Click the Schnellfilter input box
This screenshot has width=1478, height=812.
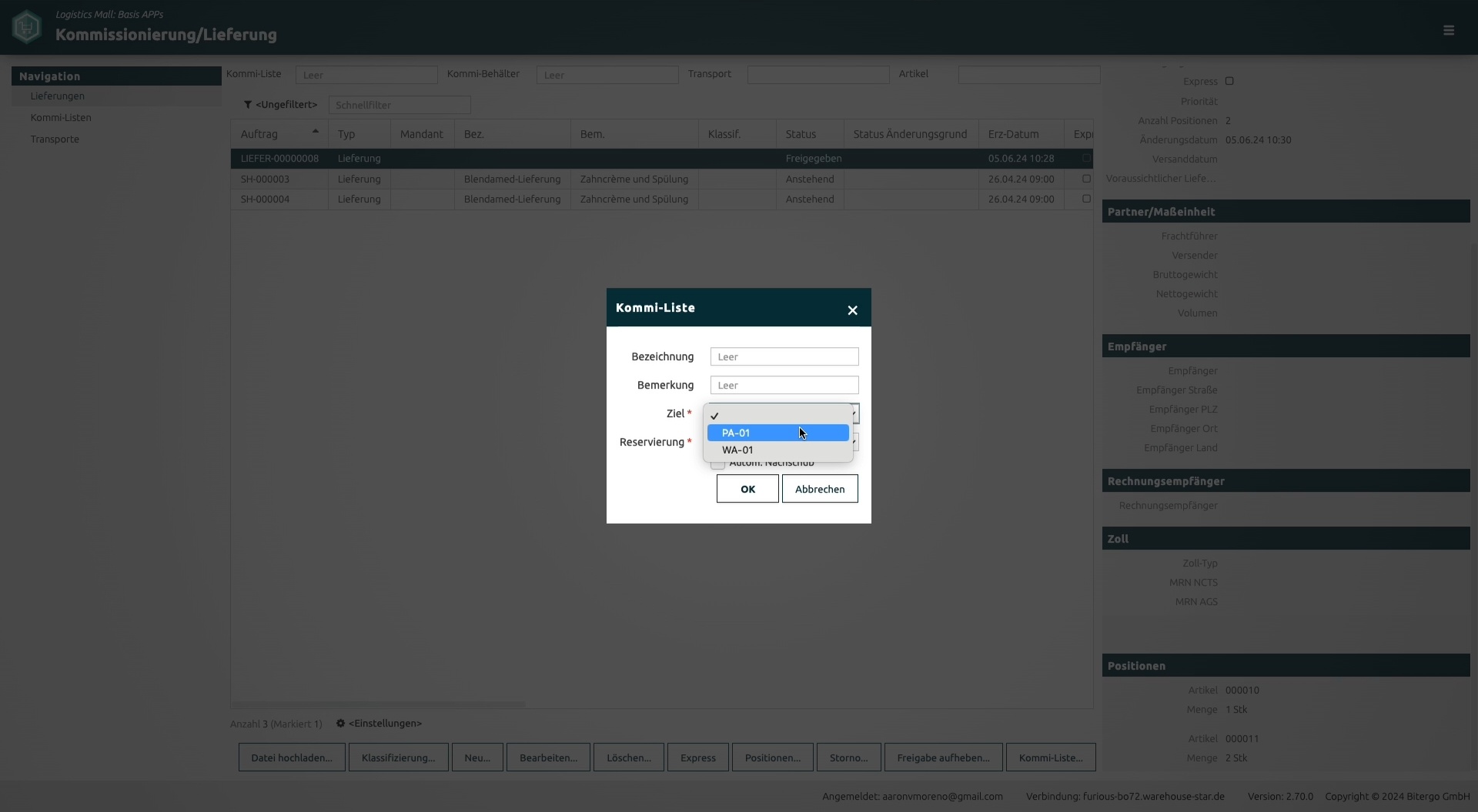point(400,105)
